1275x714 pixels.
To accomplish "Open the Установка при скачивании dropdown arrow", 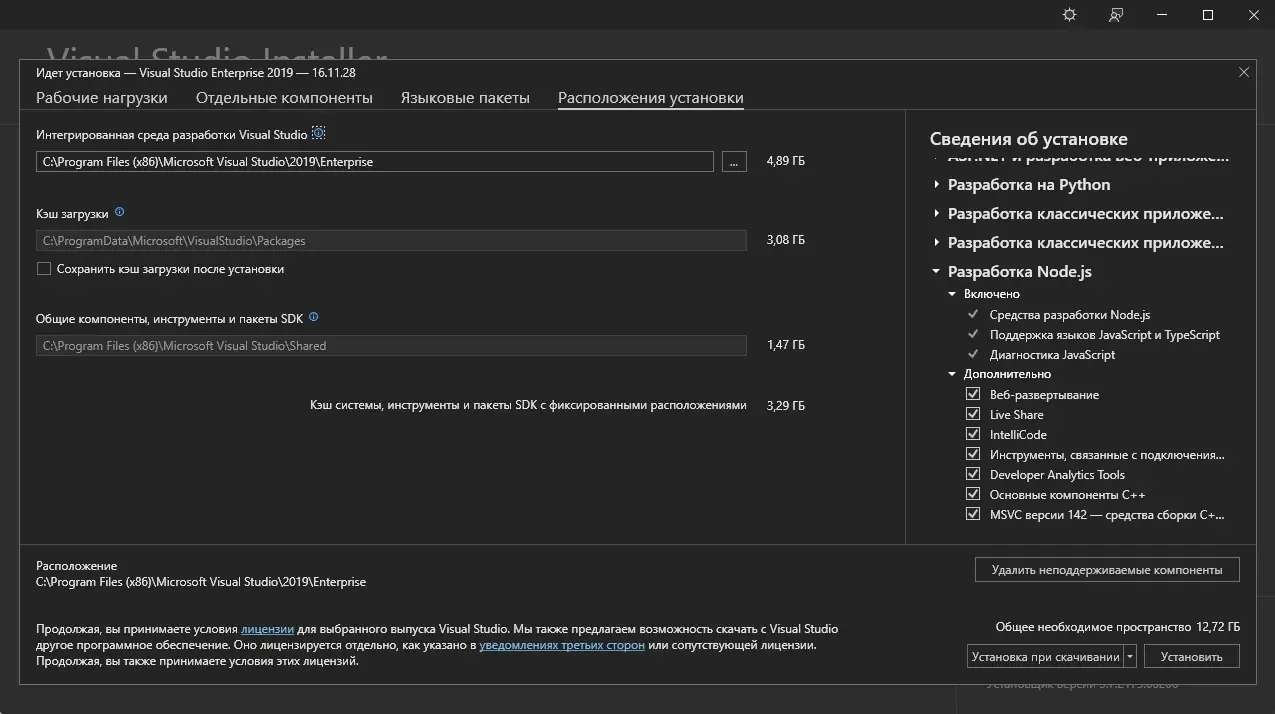I will (x=1130, y=657).
